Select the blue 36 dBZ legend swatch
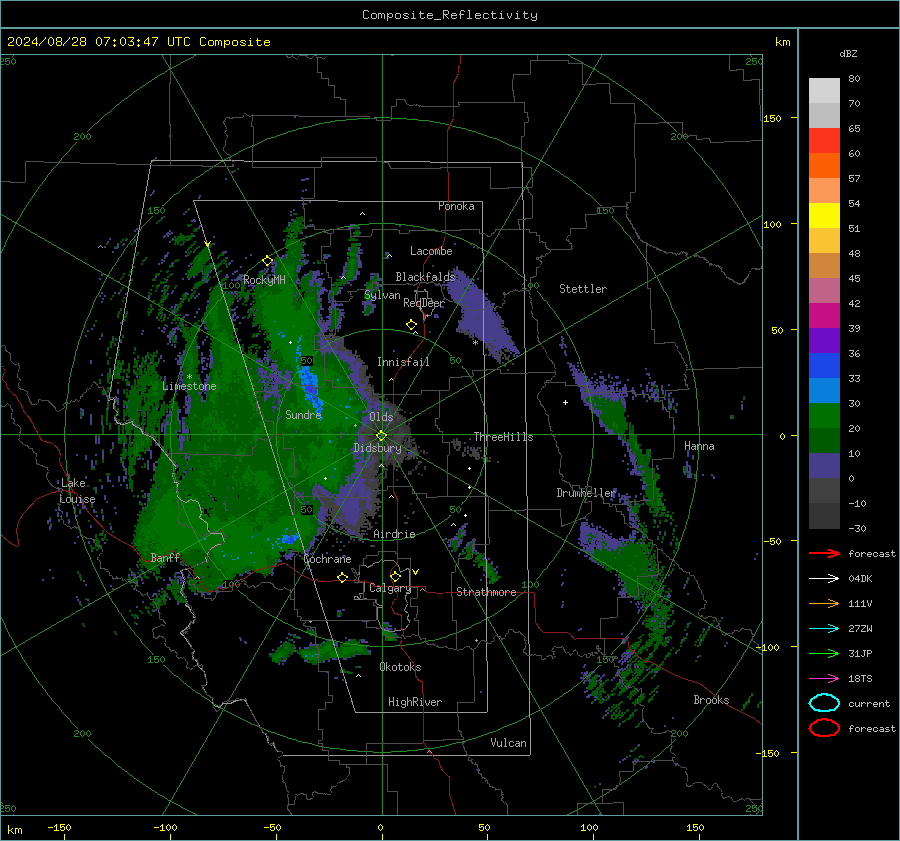The height and width of the screenshot is (841, 900). coord(824,366)
